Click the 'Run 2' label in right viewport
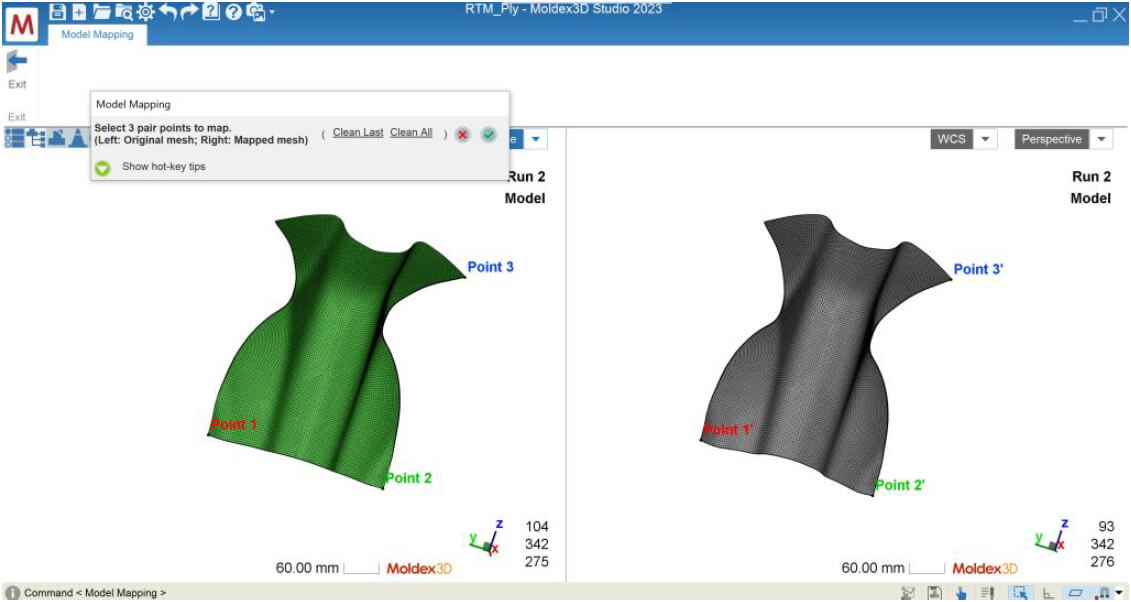 1091,177
